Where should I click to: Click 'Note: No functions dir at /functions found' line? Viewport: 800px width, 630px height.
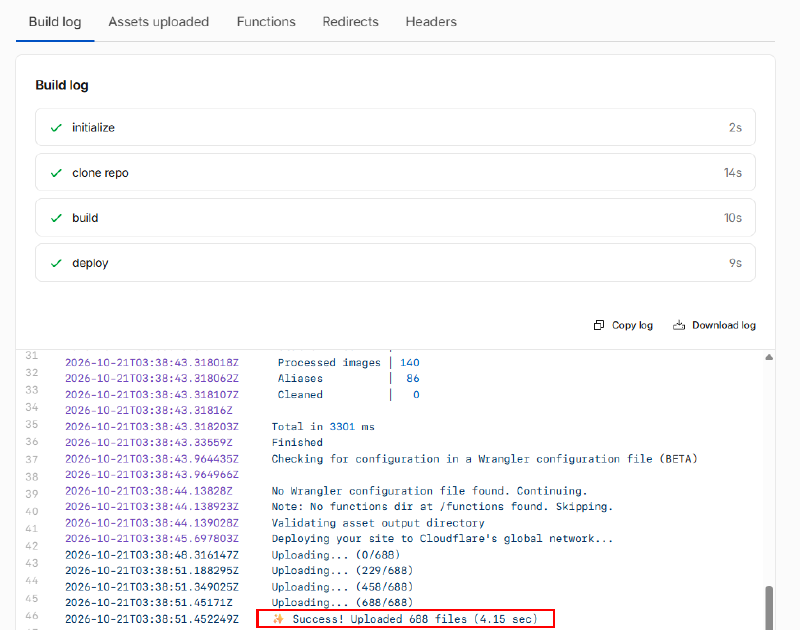(442, 507)
